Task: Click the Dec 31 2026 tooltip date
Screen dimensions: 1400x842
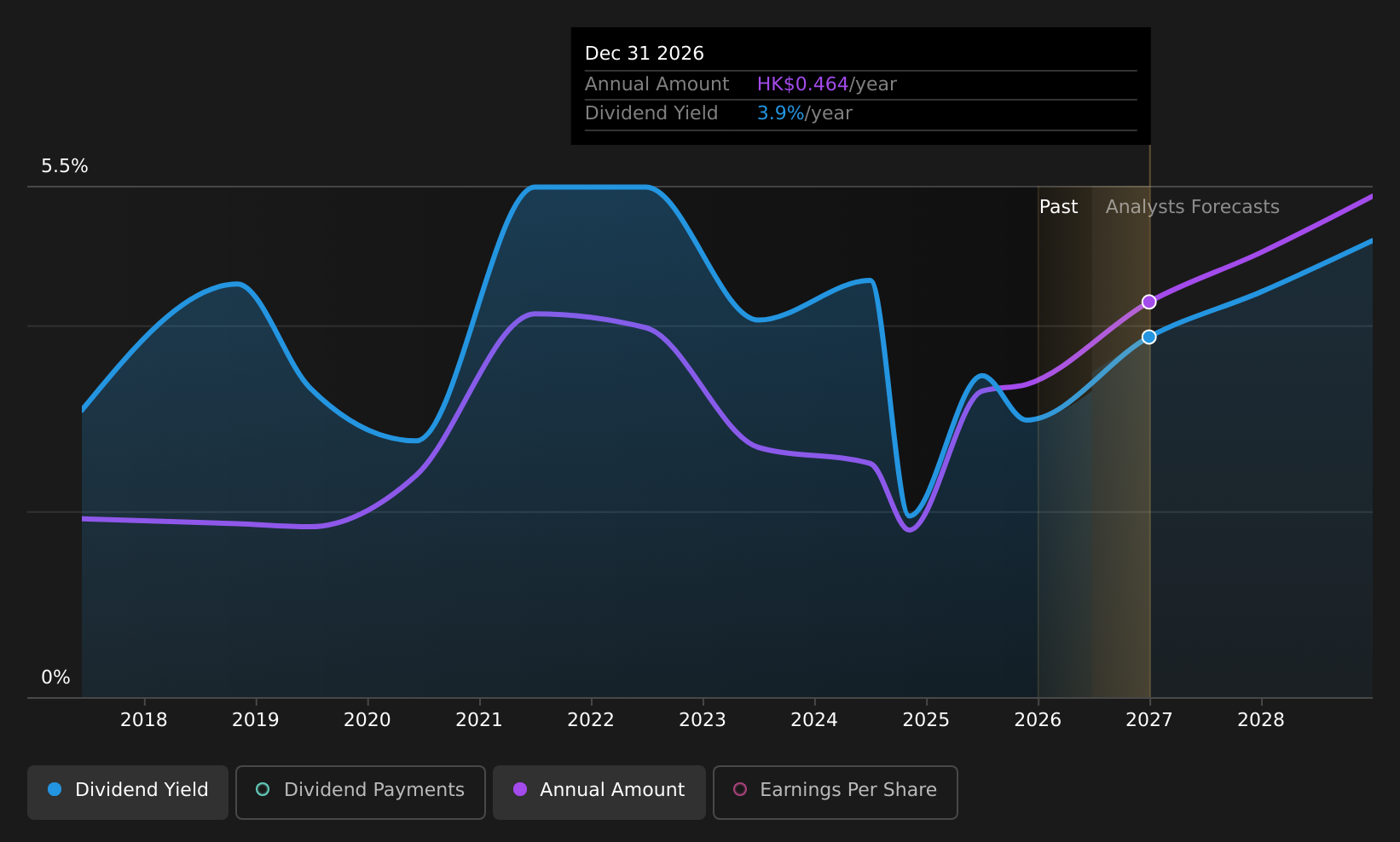Action: pos(645,54)
